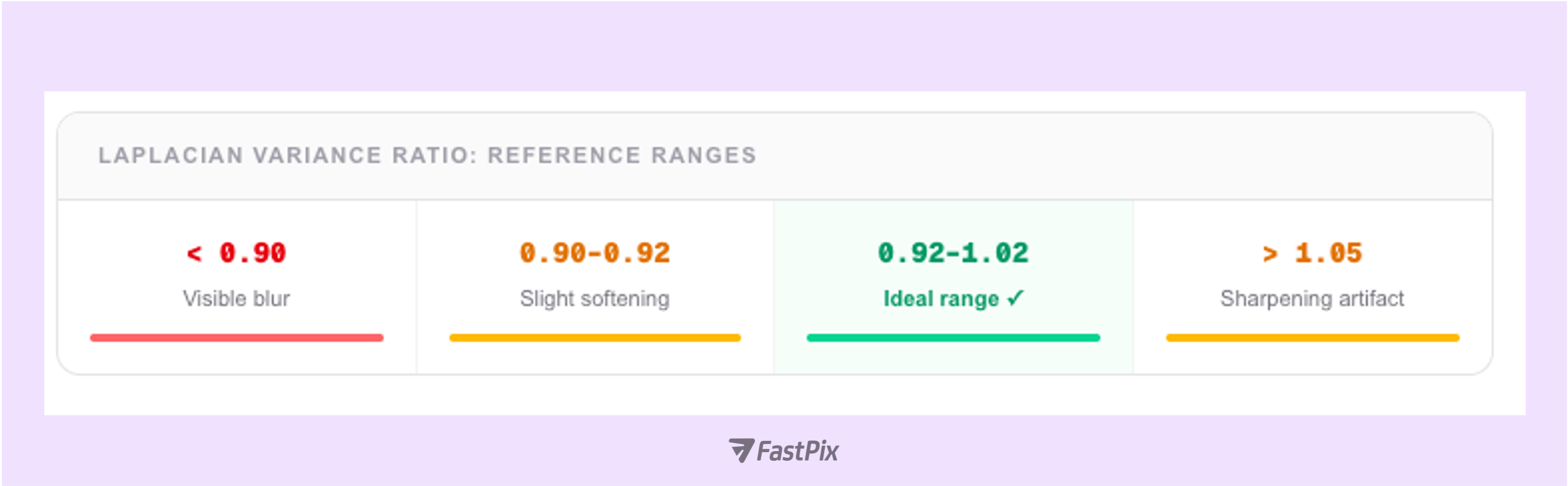1568x486 pixels.
Task: Click the Slight softening label
Action: click(x=595, y=298)
